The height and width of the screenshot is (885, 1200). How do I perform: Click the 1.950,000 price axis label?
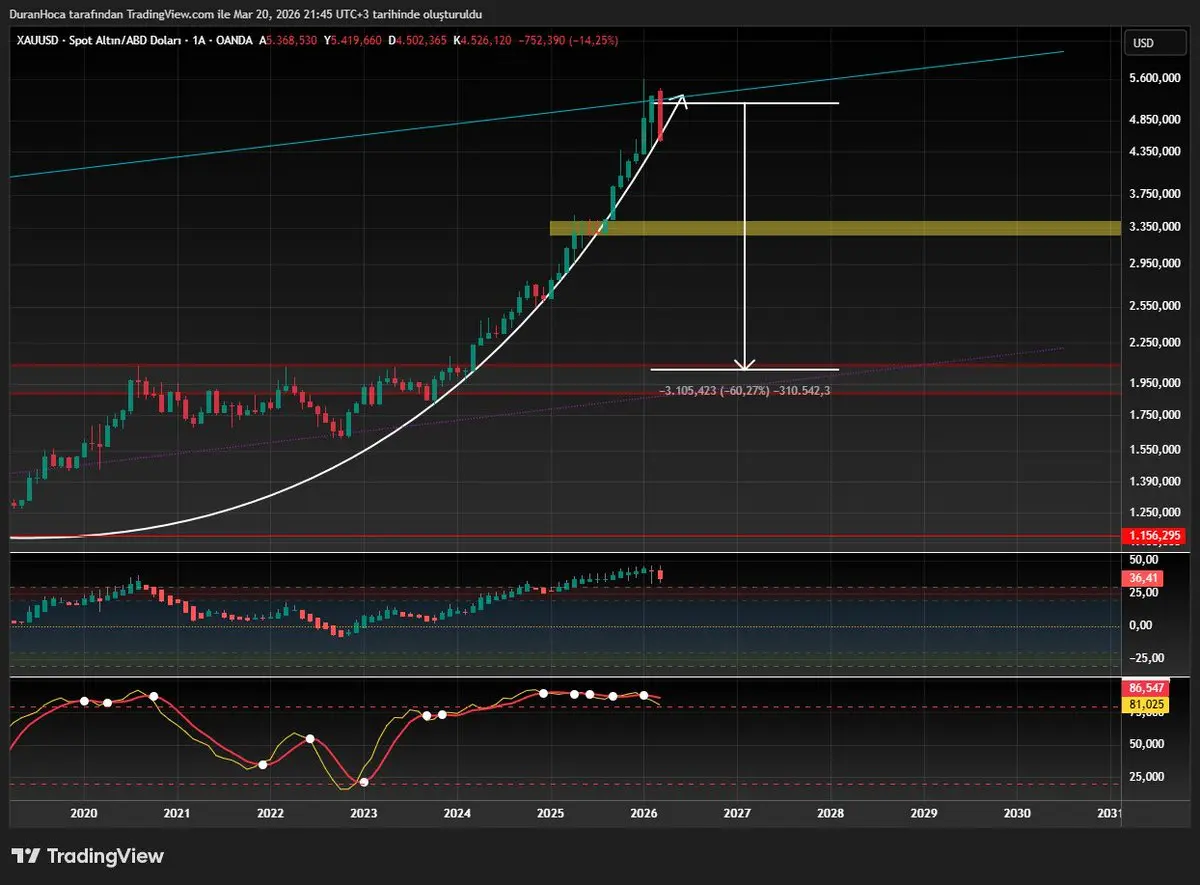pyautogui.click(x=1157, y=383)
